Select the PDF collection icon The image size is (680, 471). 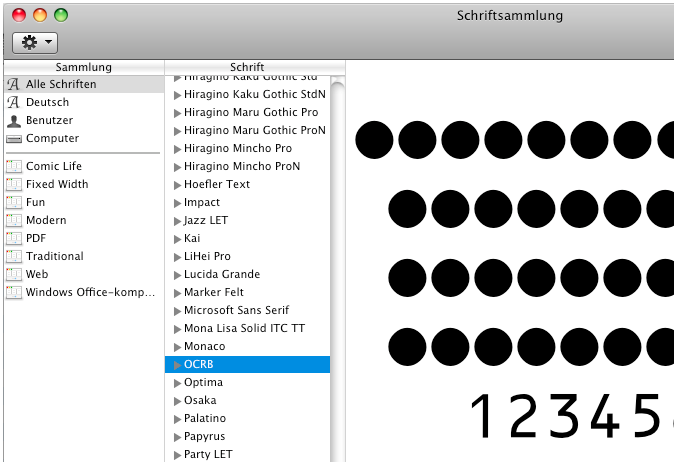[x=14, y=238]
